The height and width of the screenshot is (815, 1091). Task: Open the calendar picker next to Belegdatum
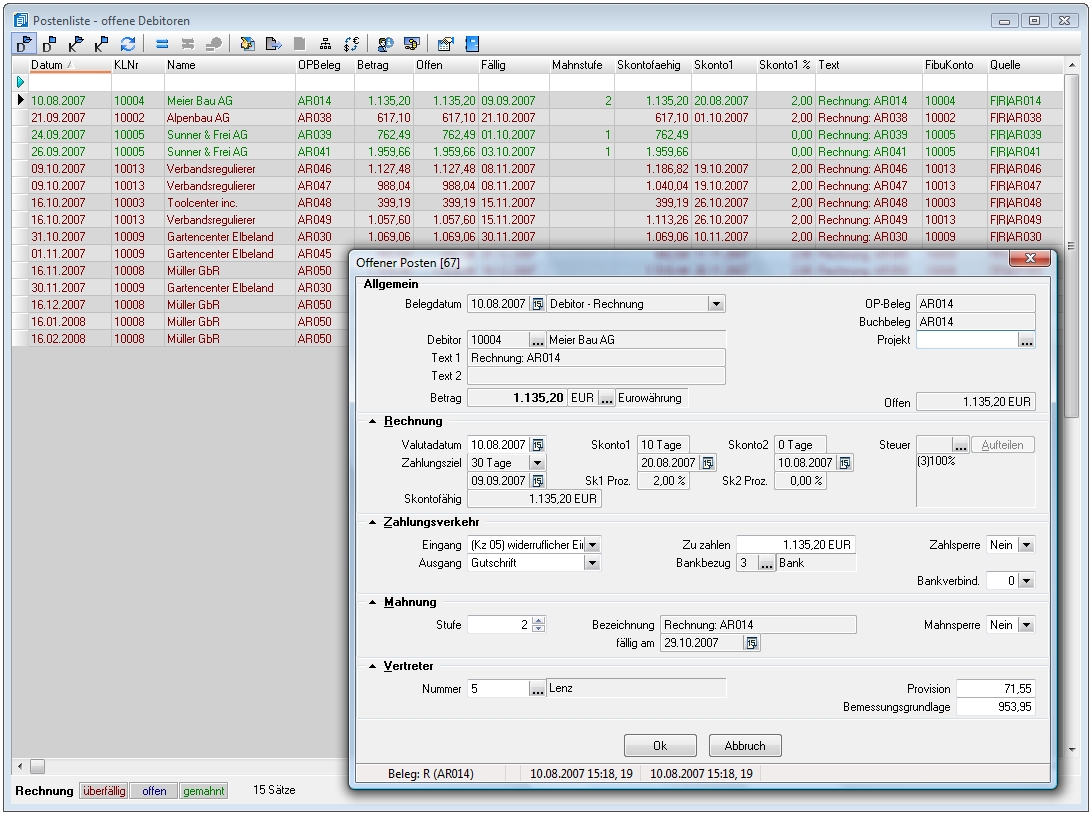537,304
